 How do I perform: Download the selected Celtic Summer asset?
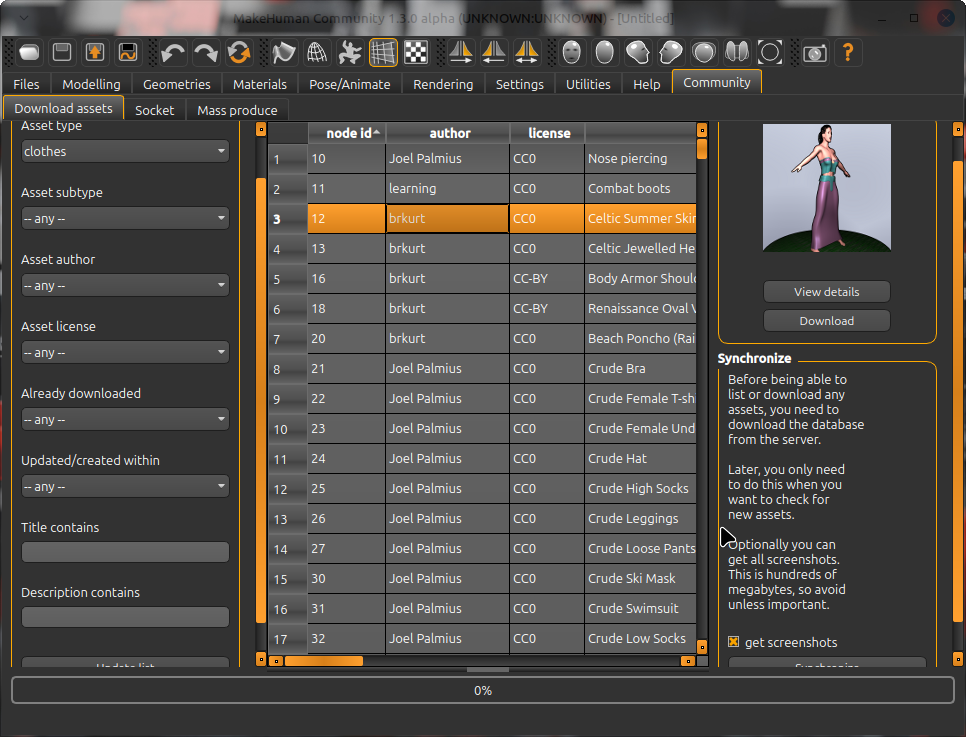(826, 321)
